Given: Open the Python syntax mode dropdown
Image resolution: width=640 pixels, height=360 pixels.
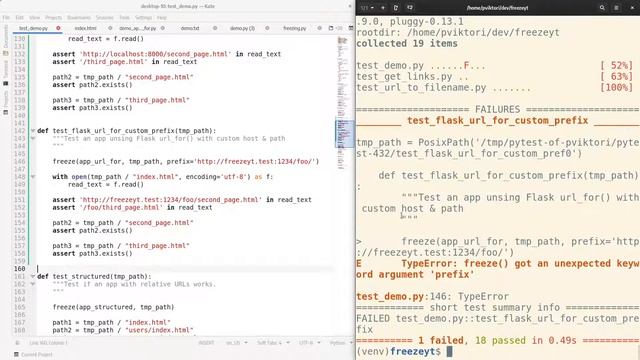Looking at the screenshot, I should tap(341, 343).
